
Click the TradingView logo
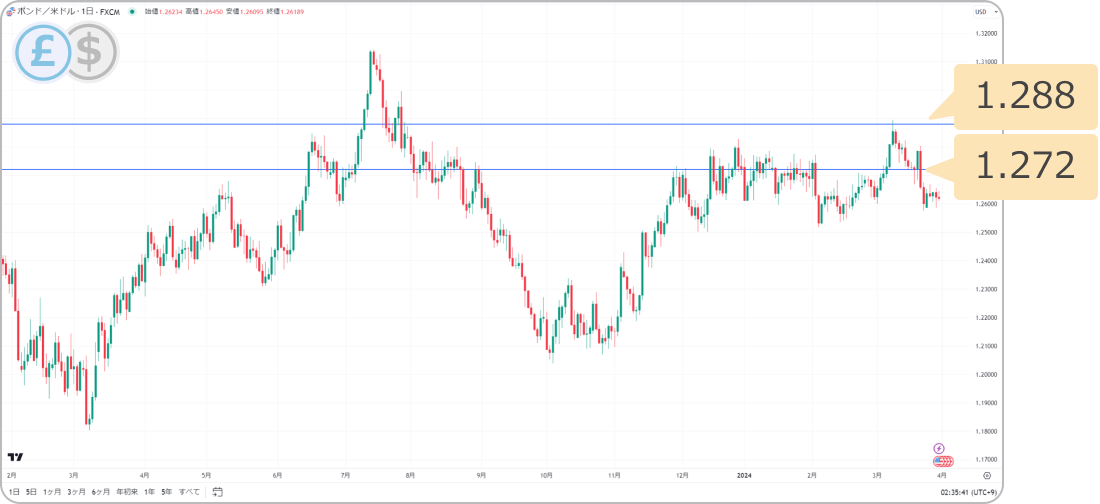tap(15, 457)
